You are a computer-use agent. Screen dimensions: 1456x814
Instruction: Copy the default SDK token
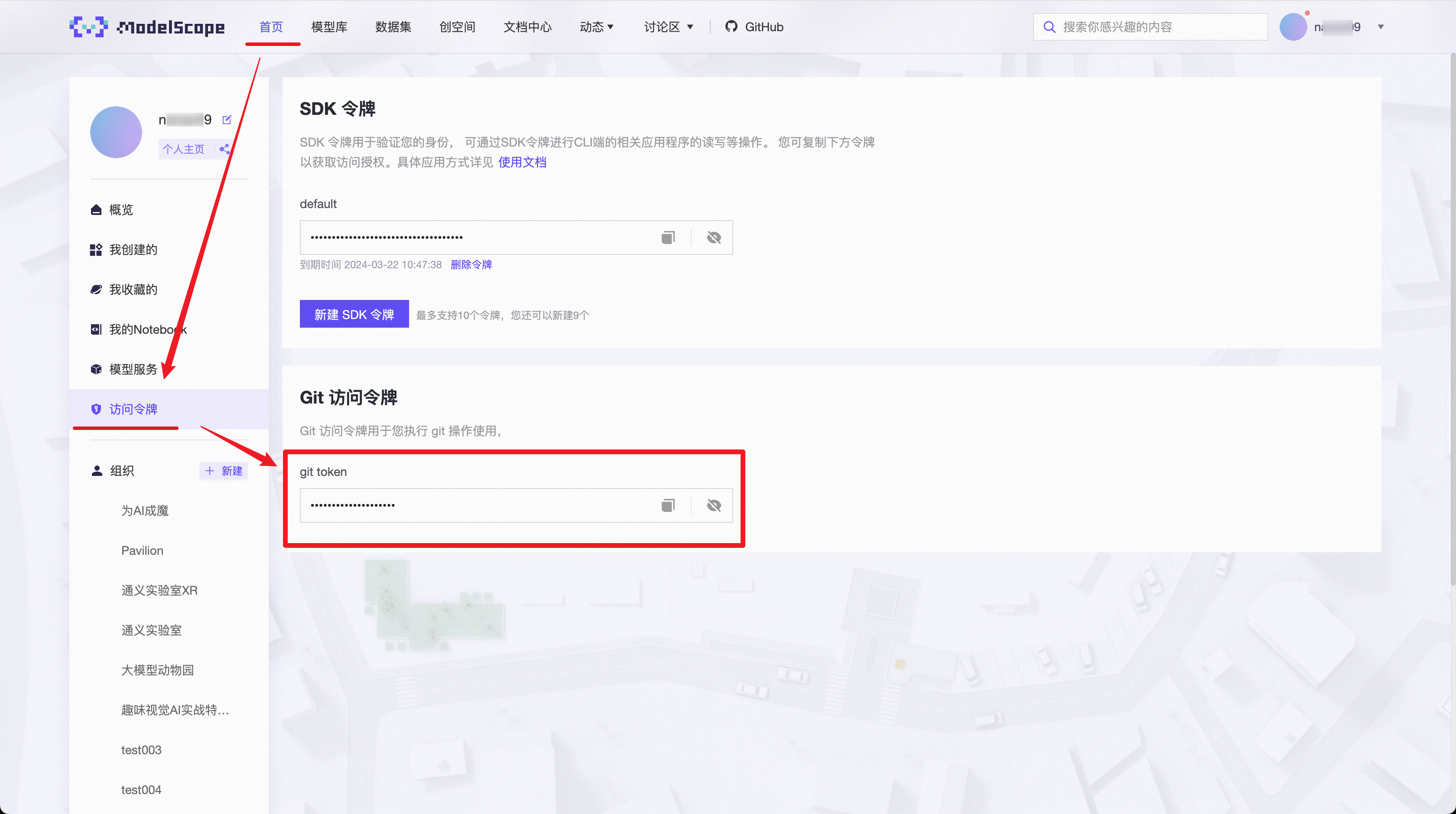coord(668,238)
